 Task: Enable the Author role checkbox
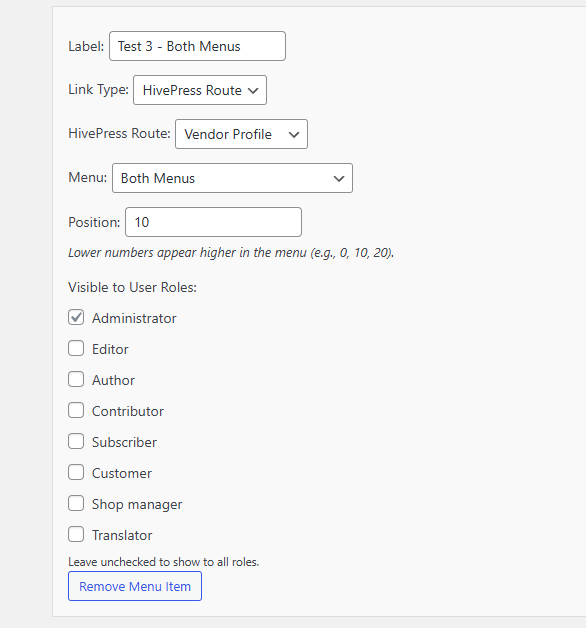76,379
